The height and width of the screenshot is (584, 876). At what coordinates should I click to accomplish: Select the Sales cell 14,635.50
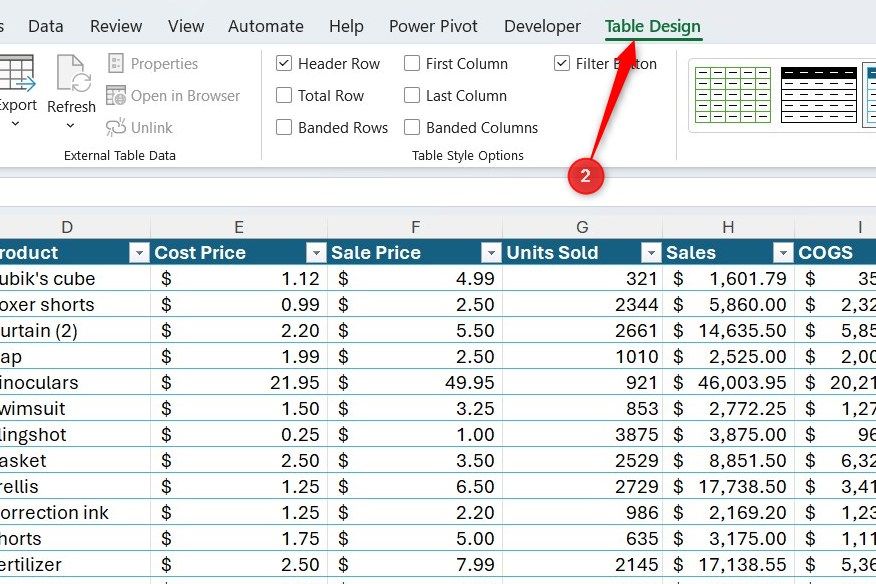click(x=728, y=330)
